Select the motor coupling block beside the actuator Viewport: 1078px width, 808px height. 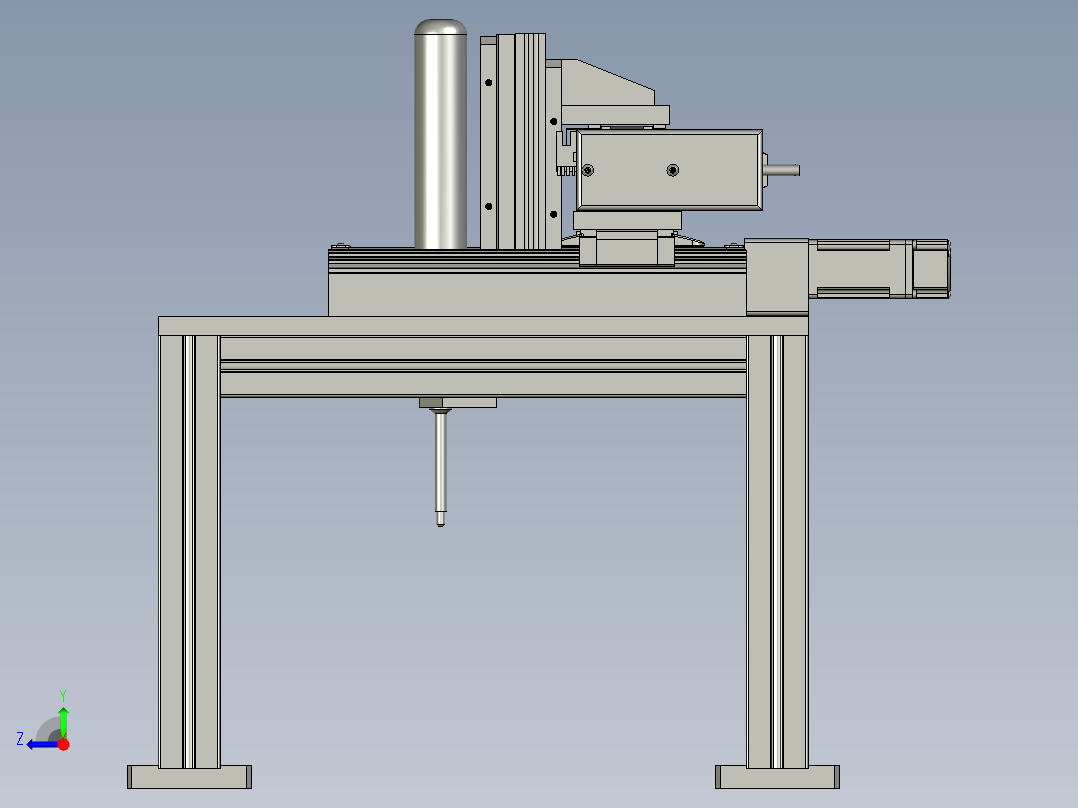click(x=777, y=276)
